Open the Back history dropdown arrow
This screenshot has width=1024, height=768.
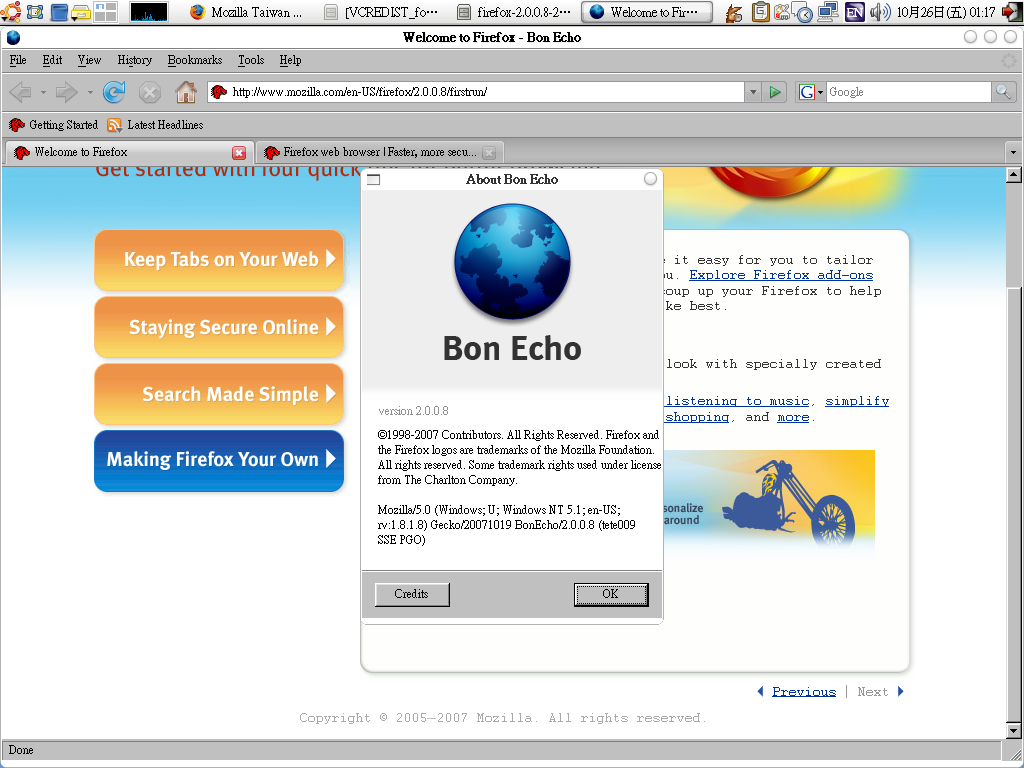(x=43, y=92)
